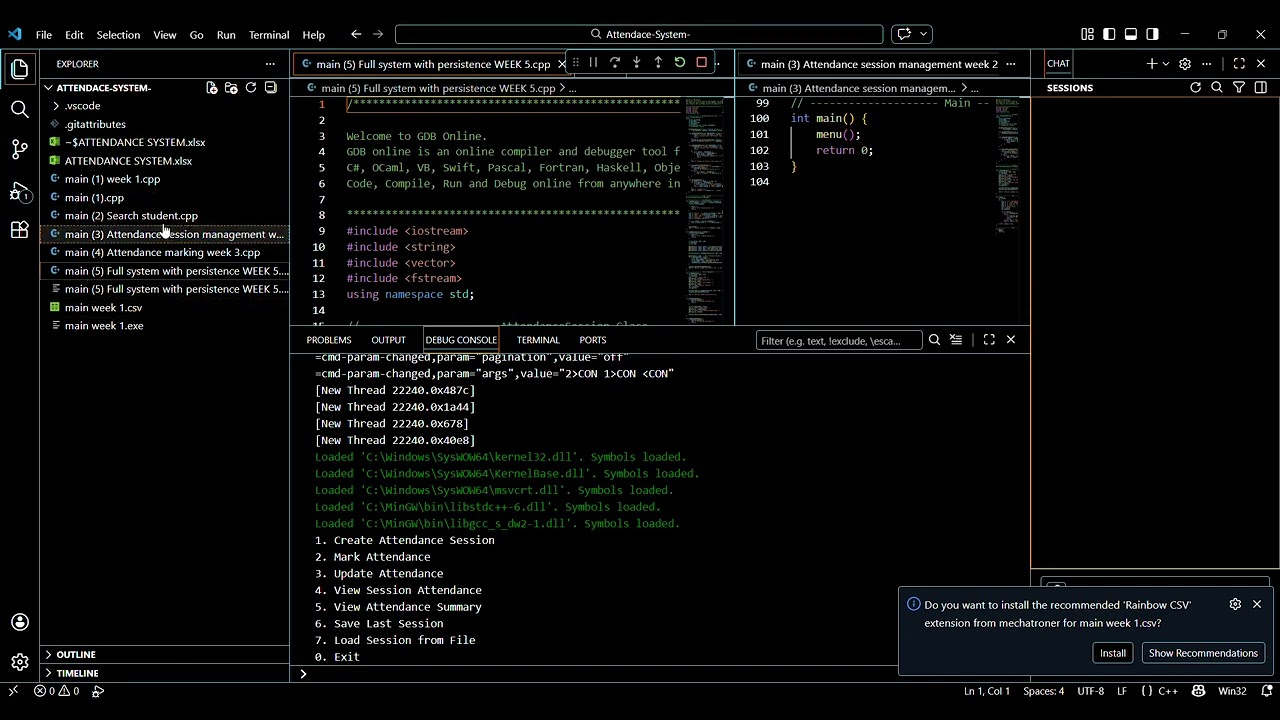Refresh the Explorer file tree
Screen dimensions: 1280x720
251,88
